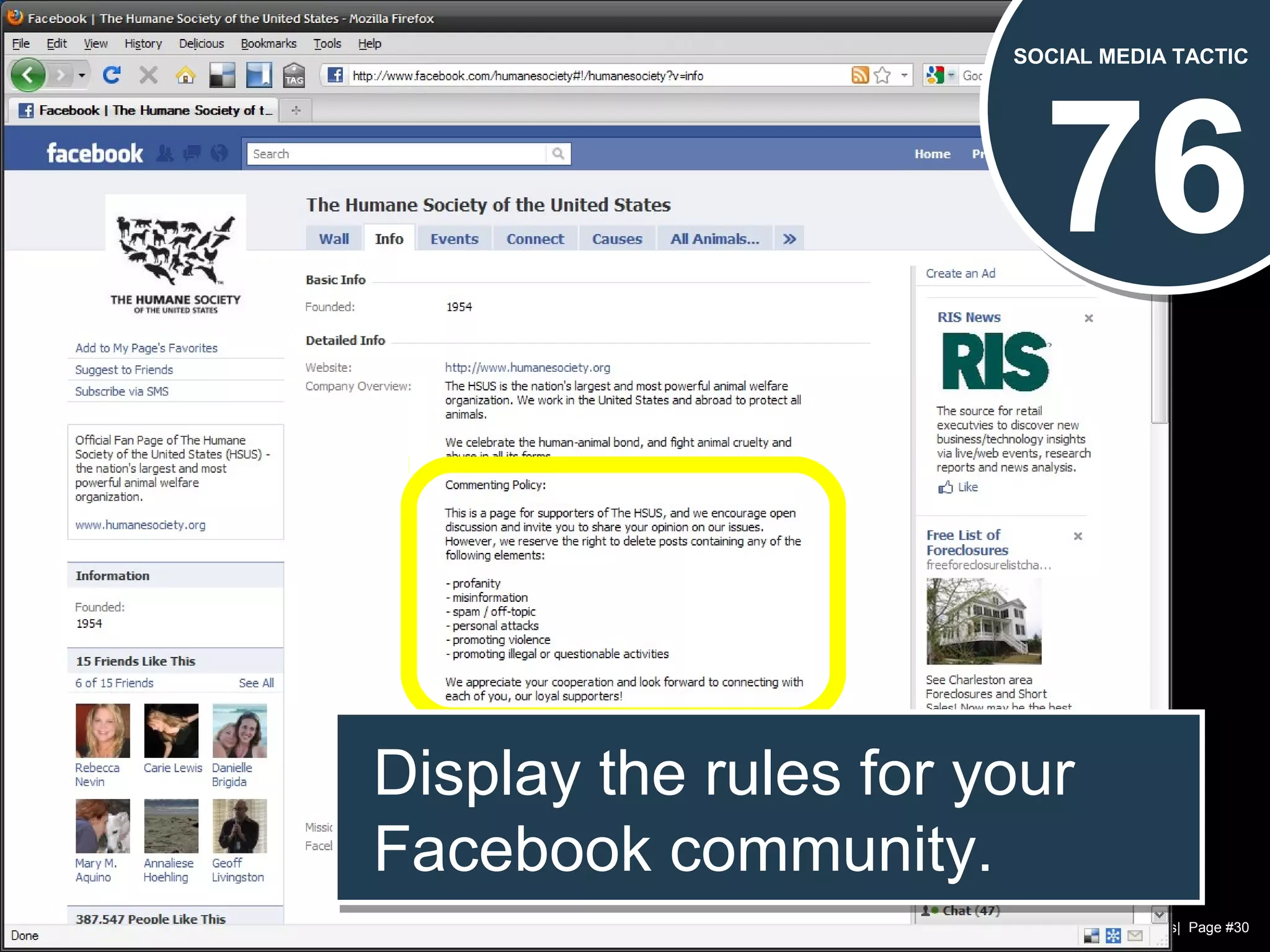Screen dimensions: 1270x952
Task: Select the Facebook Humane Society browser tab
Action: (x=143, y=110)
